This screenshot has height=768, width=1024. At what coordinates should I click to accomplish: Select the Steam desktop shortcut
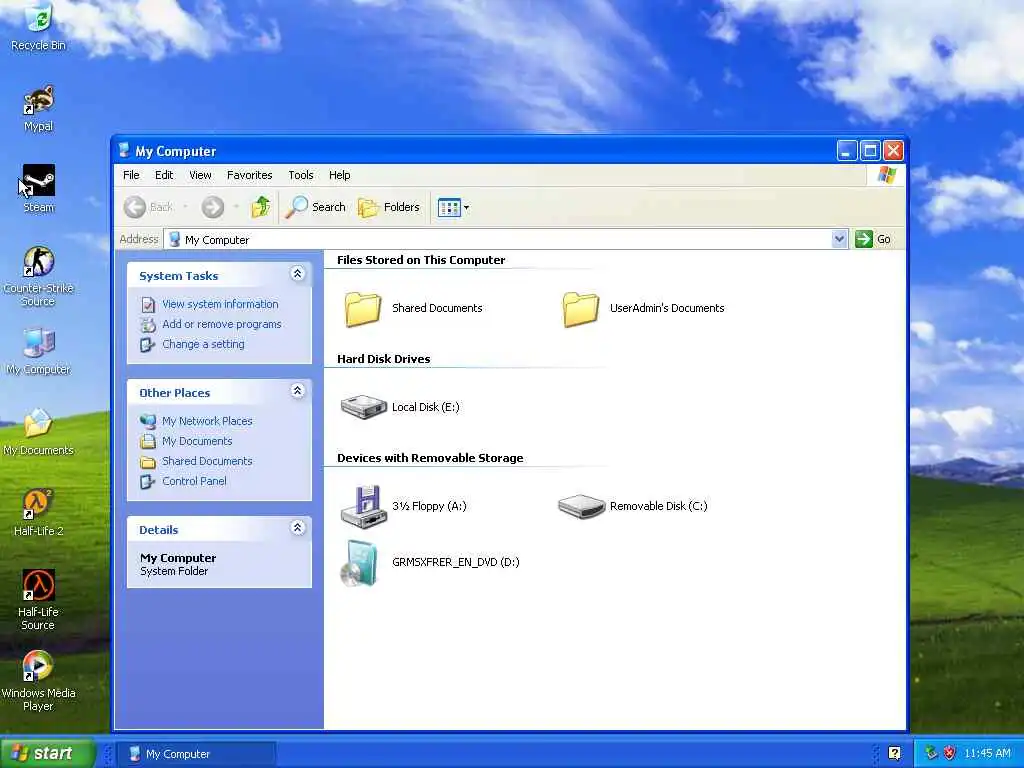click(39, 189)
